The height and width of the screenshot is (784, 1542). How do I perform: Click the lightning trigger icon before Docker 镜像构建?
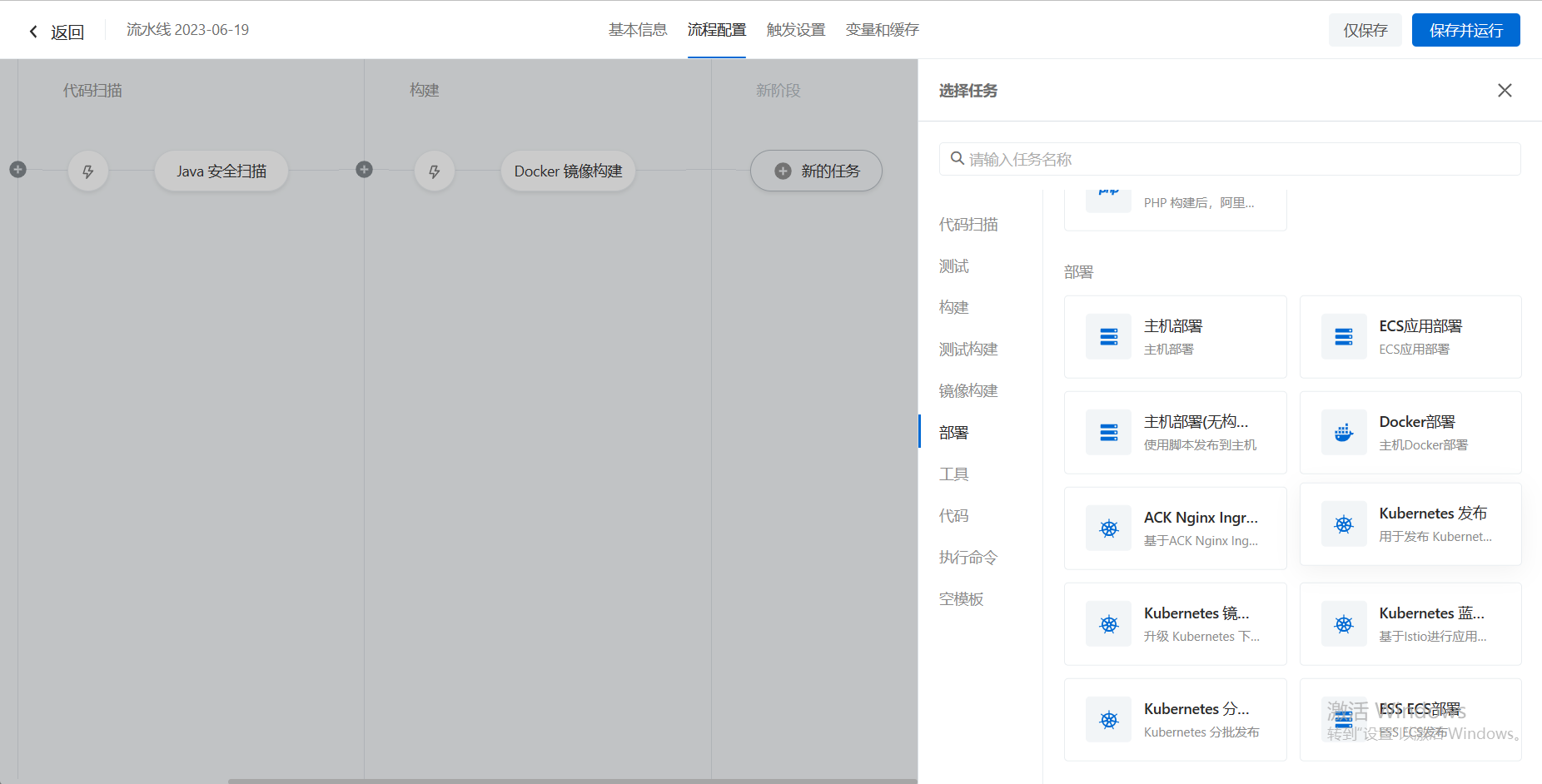click(435, 171)
